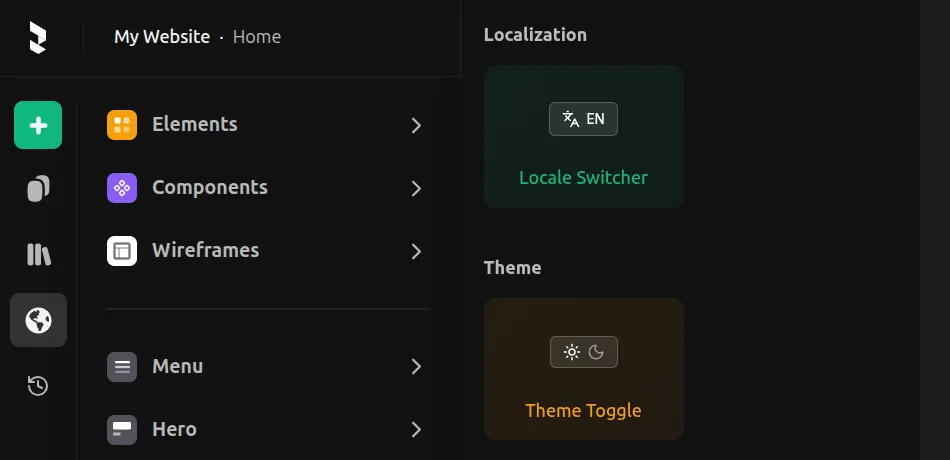The image size is (950, 460).
Task: Expand the Menu category chevron
Action: (416, 367)
